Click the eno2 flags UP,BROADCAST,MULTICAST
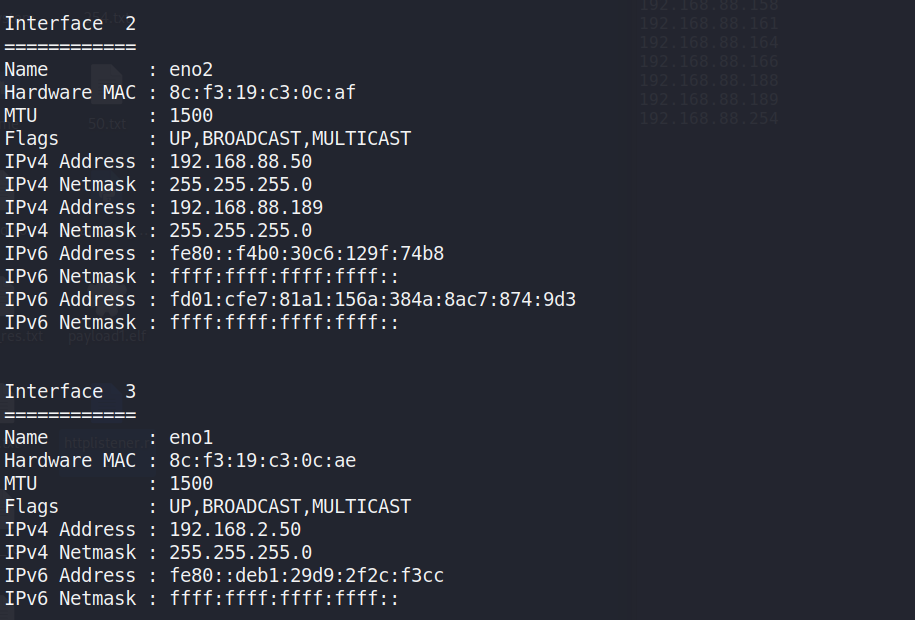This screenshot has height=620, width=915. tap(290, 138)
